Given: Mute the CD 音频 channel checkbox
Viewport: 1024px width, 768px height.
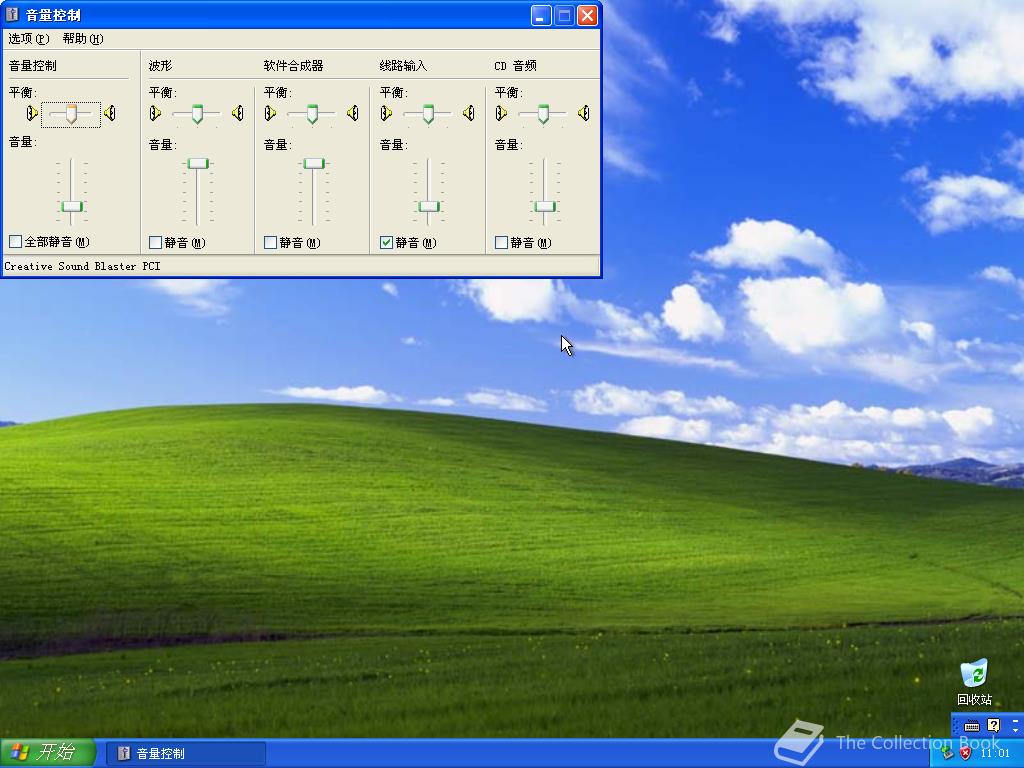Looking at the screenshot, I should 502,243.
